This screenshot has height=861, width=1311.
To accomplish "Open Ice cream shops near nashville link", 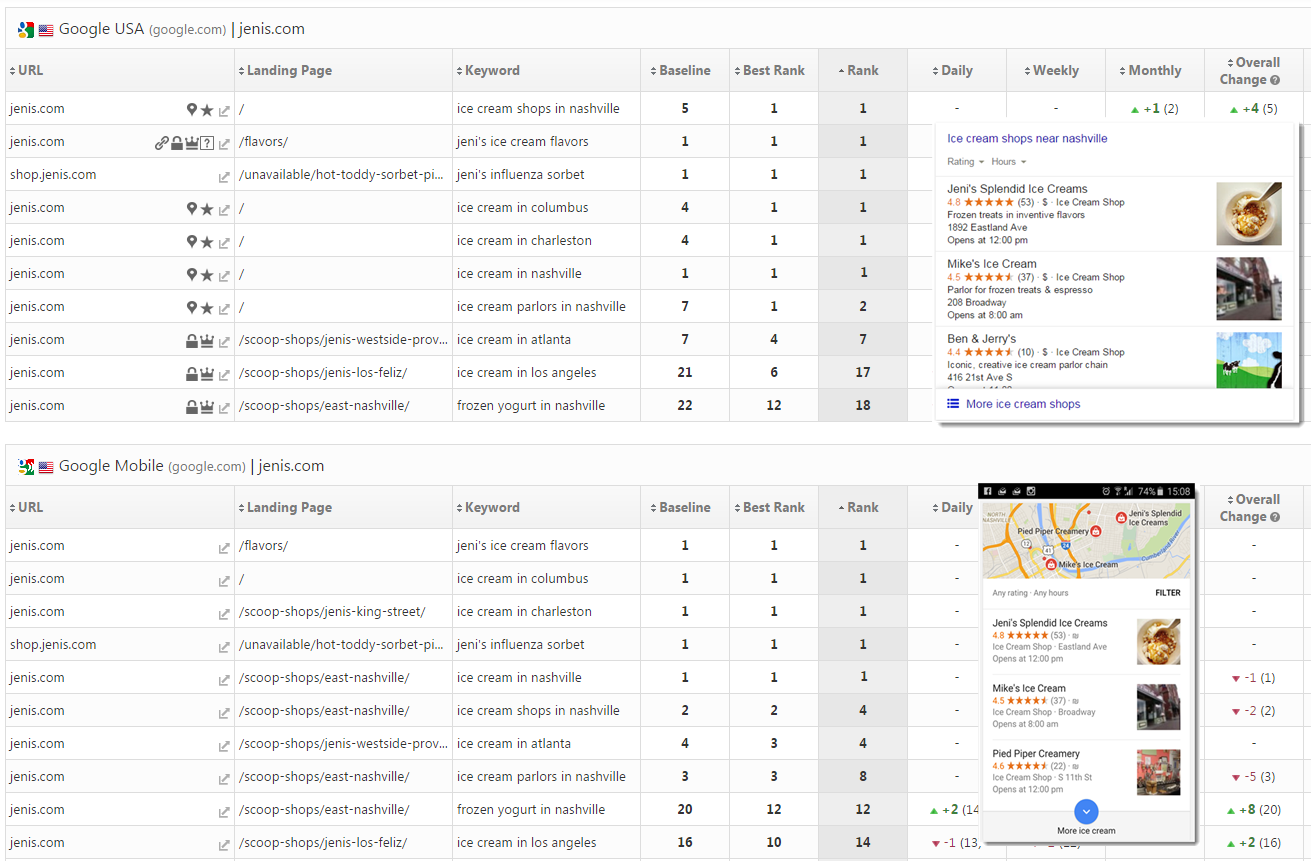I will click(x=1027, y=139).
